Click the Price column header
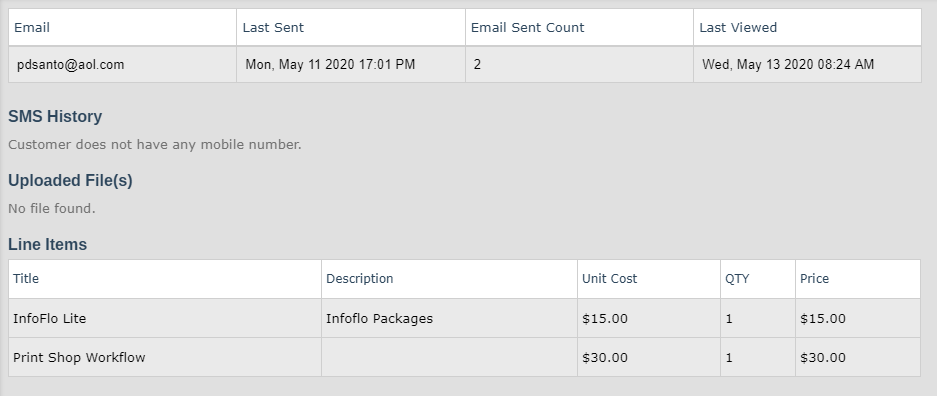This screenshot has width=937, height=396. click(x=814, y=278)
